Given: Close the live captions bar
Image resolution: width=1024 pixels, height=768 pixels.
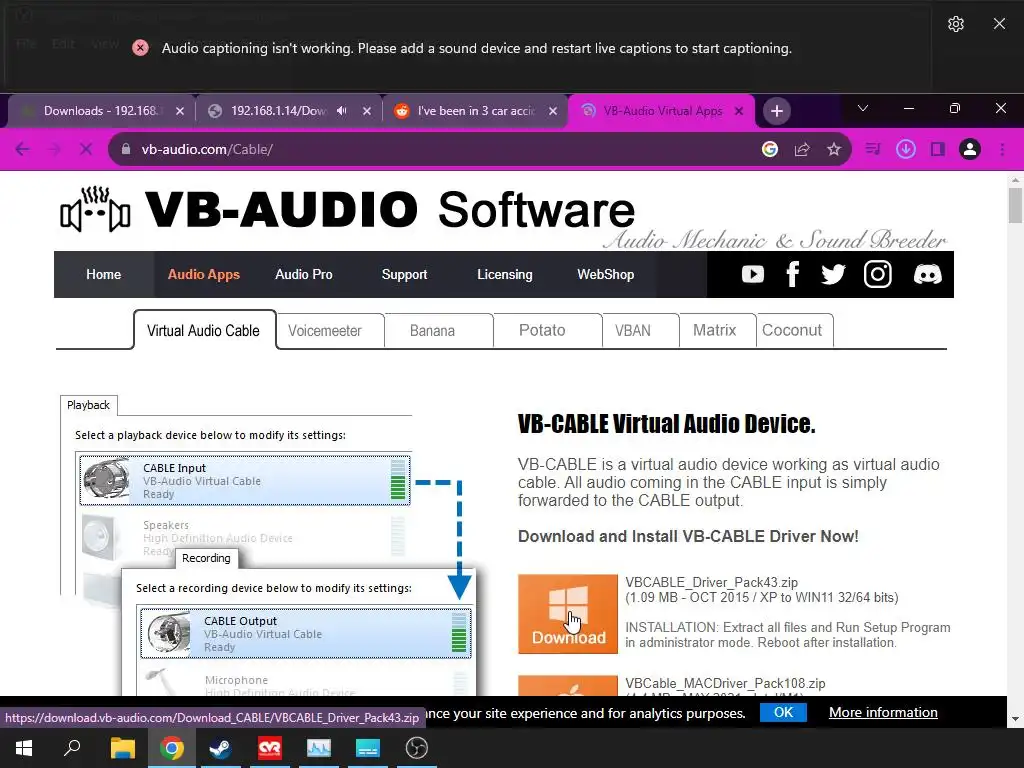Looking at the screenshot, I should click(x=999, y=24).
